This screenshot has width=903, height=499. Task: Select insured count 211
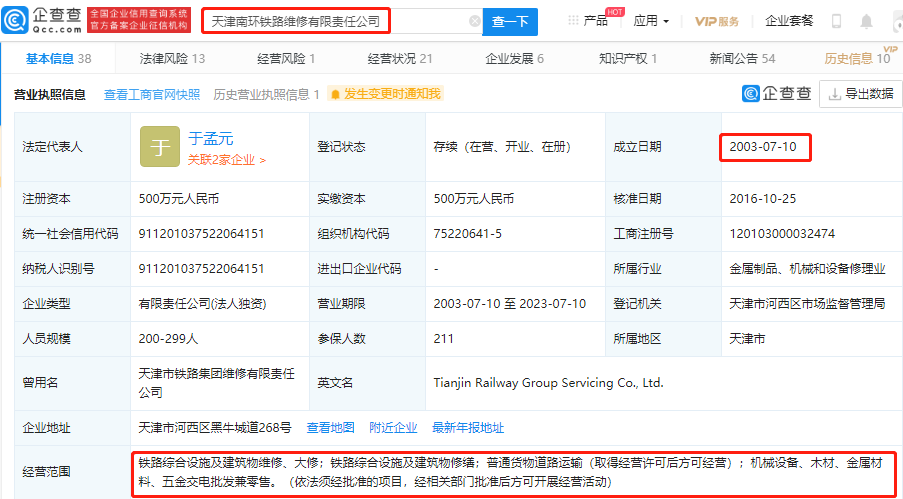[443, 339]
